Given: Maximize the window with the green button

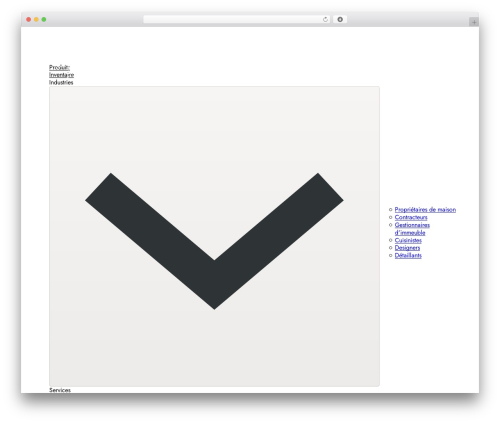Looking at the screenshot, I should pyautogui.click(x=44, y=19).
